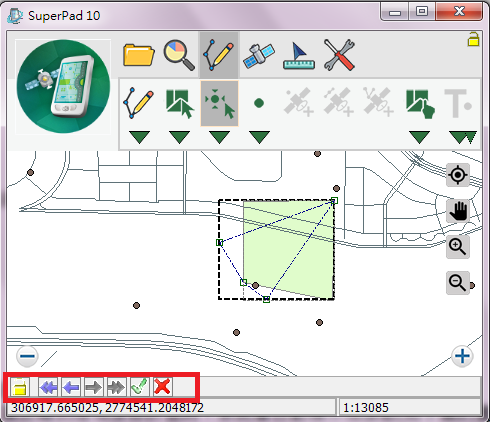Expand dropdown arrow under vertex edit tool
The width and height of the screenshot is (490, 422).
pos(219,137)
